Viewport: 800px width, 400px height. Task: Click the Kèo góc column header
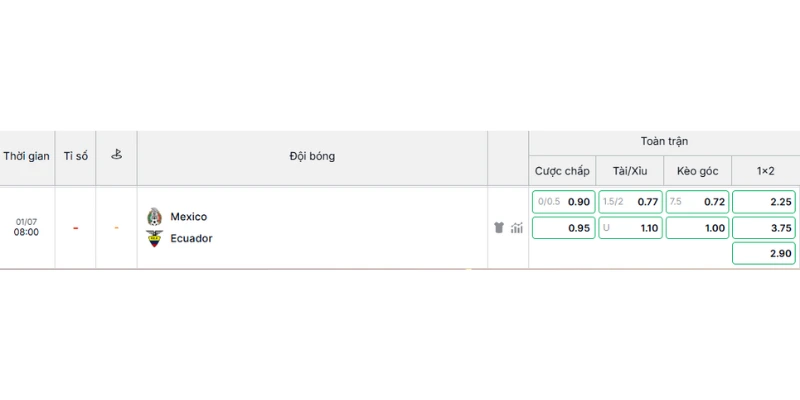point(697,171)
